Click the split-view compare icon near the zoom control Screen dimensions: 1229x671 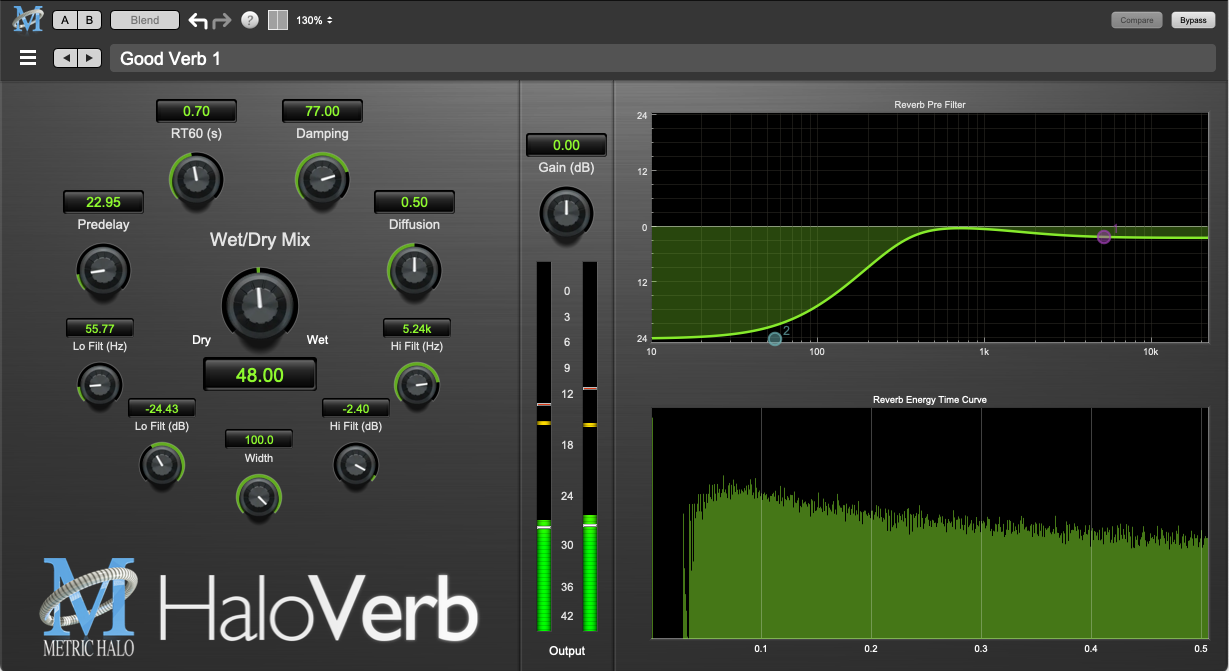[x=277, y=19]
